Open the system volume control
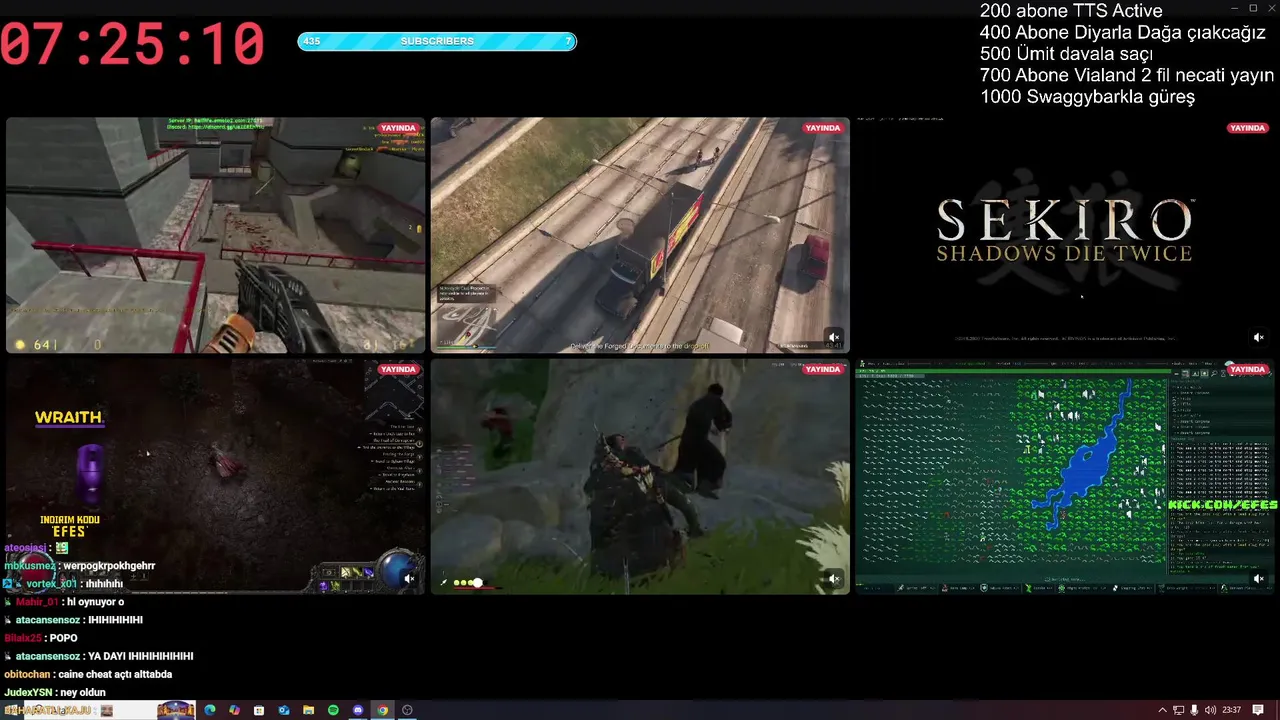 pos(1210,710)
